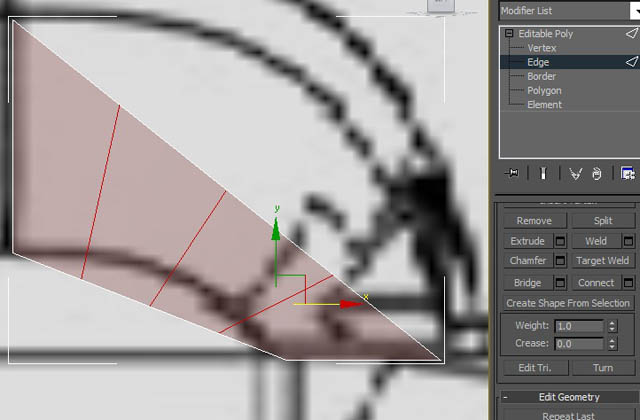Click the red X axis gizmo arrow

point(350,304)
